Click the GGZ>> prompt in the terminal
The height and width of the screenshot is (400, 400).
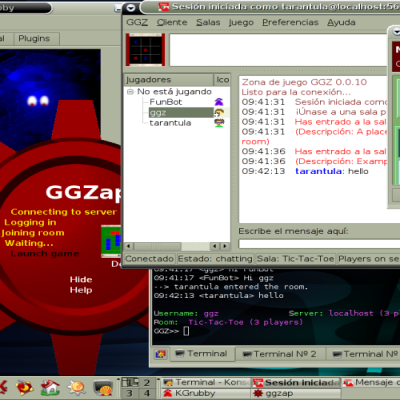point(166,331)
